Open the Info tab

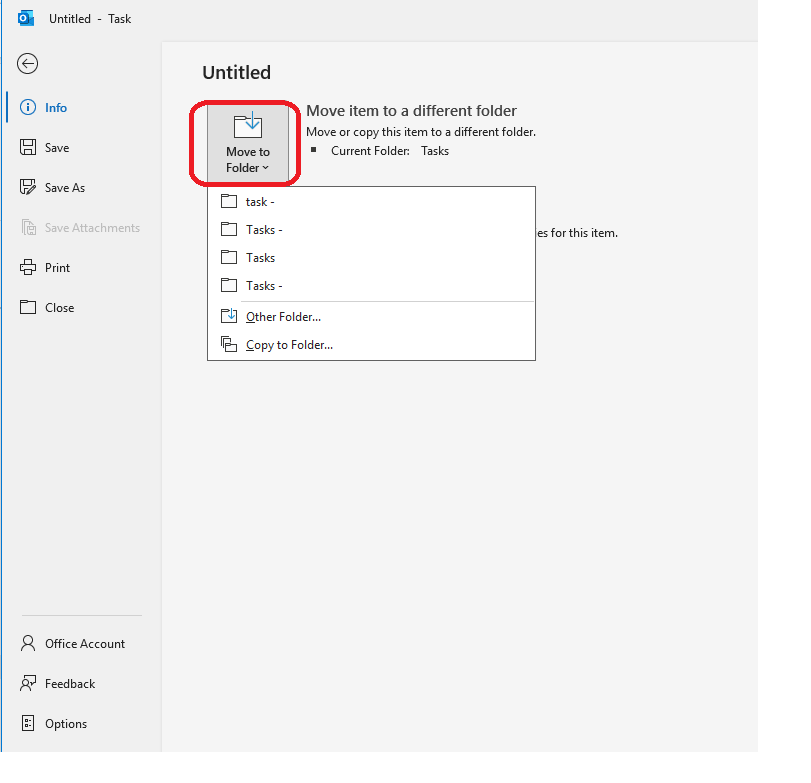[83, 108]
